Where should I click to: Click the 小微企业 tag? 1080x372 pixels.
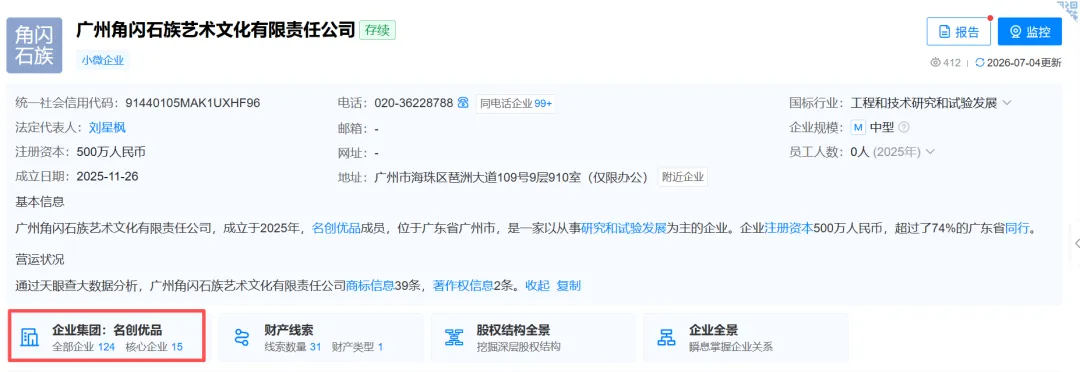coord(103,60)
